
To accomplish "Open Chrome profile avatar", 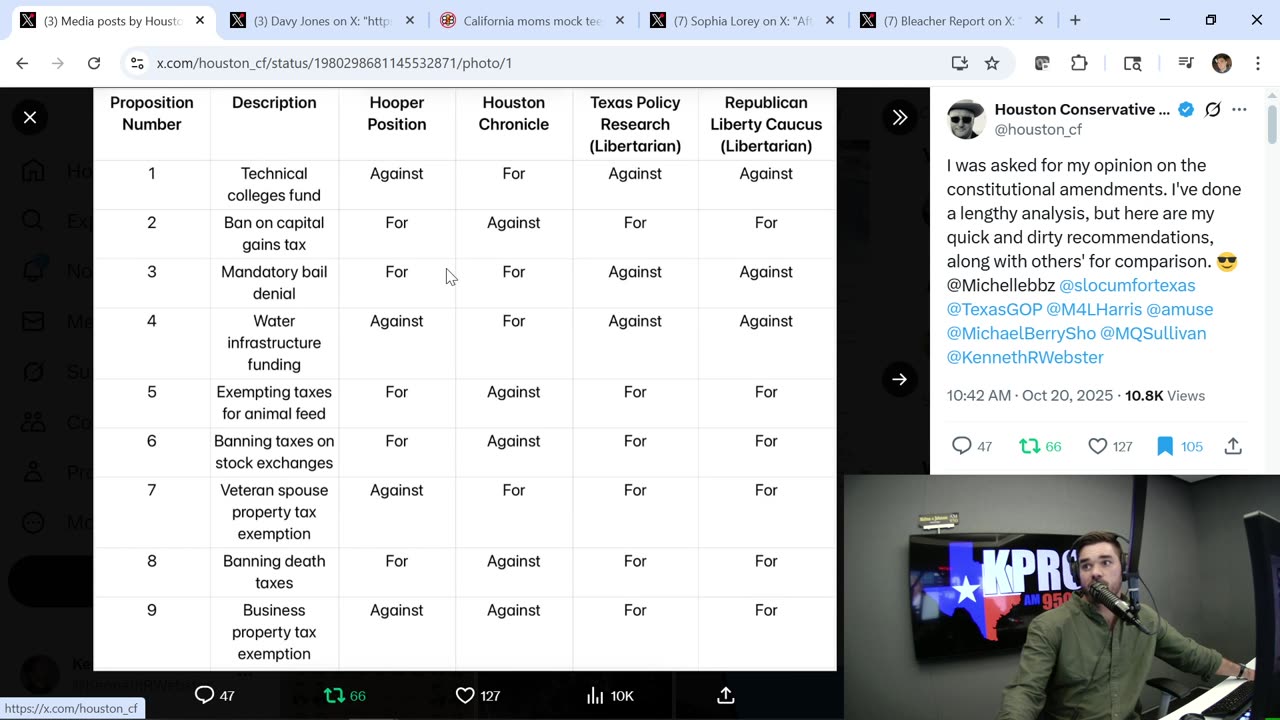I will 1221,63.
